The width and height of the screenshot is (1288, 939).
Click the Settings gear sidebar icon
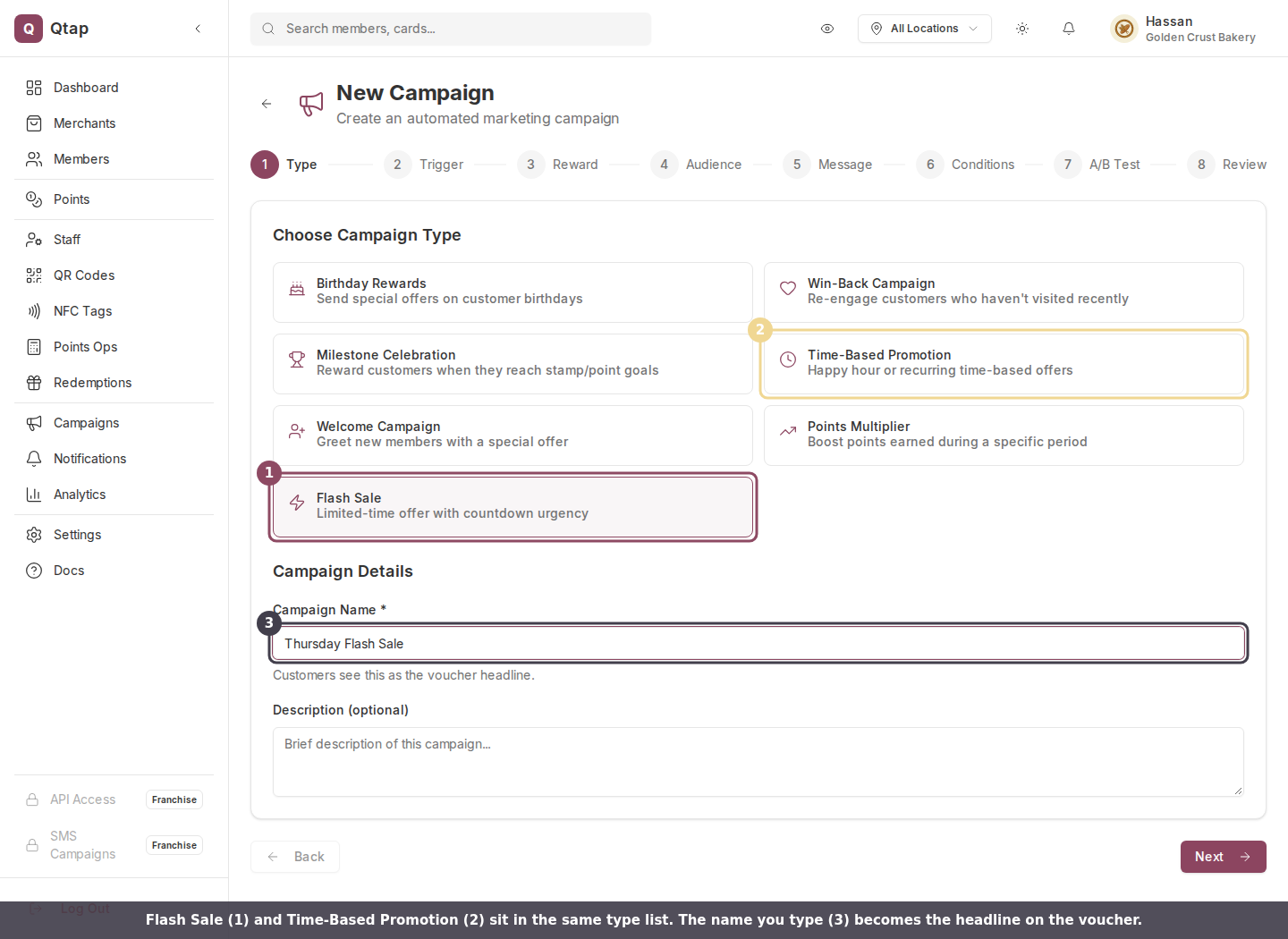coord(34,535)
